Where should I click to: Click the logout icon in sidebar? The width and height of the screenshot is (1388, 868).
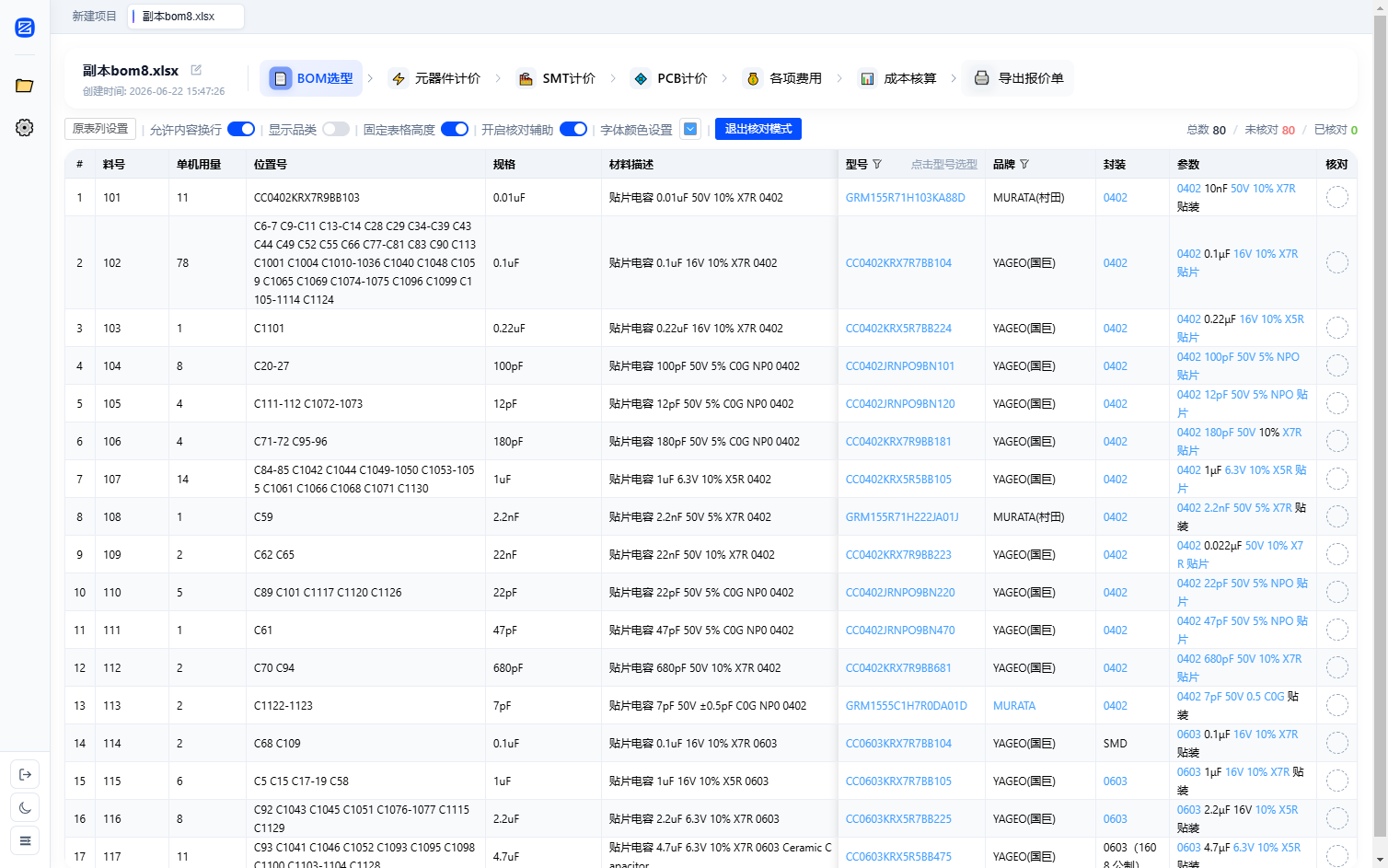(x=25, y=774)
